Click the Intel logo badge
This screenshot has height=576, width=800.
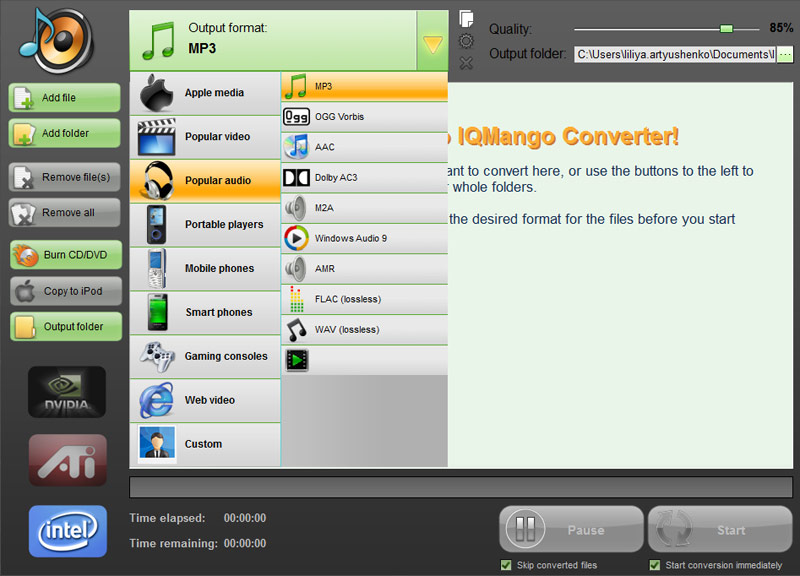[x=67, y=531]
